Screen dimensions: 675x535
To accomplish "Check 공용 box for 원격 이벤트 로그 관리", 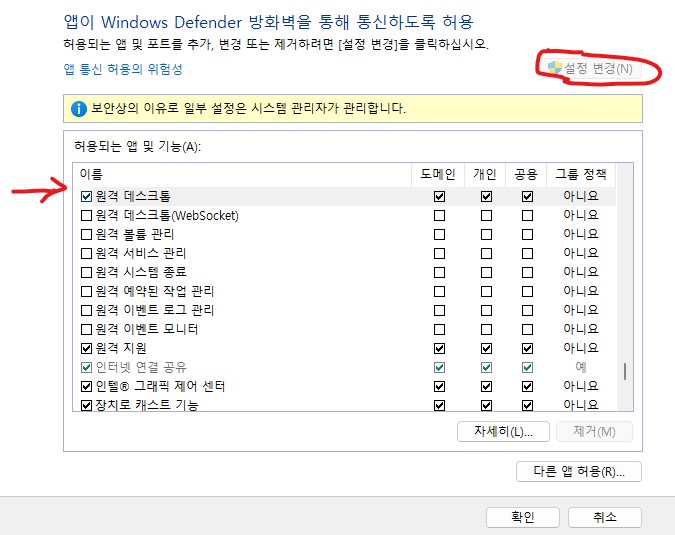I will tap(527, 310).
